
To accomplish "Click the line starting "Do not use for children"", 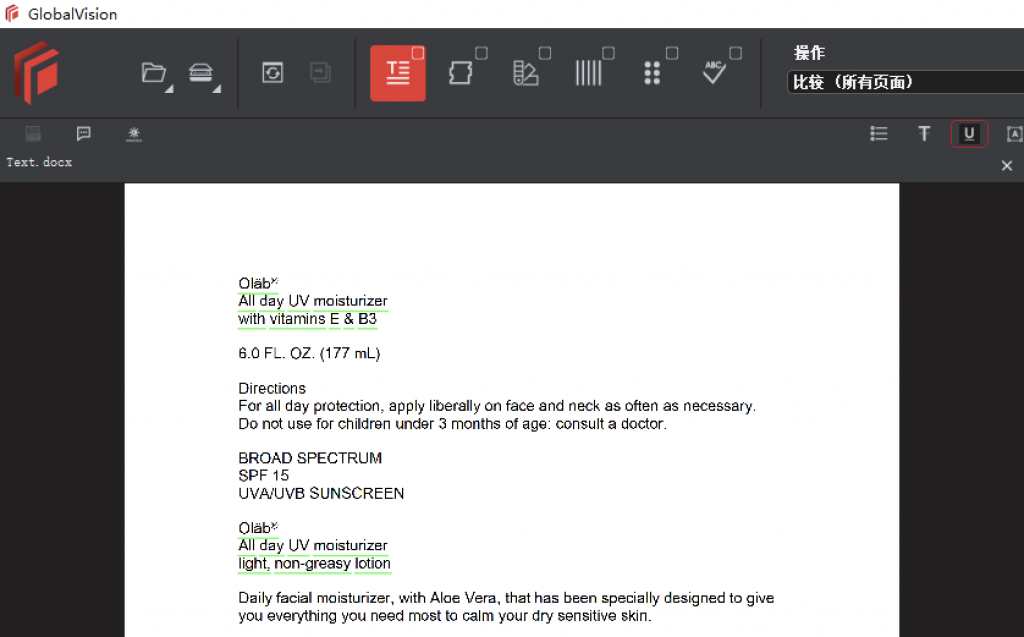I will tap(453, 424).
